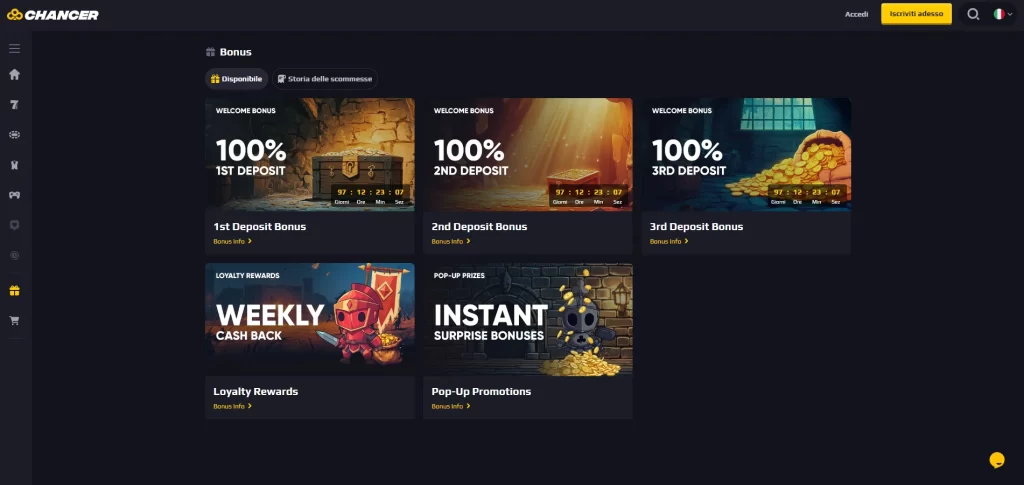This screenshot has height=485, width=1024.
Task: Switch to Storia delle scommesse tab
Action: tap(325, 79)
